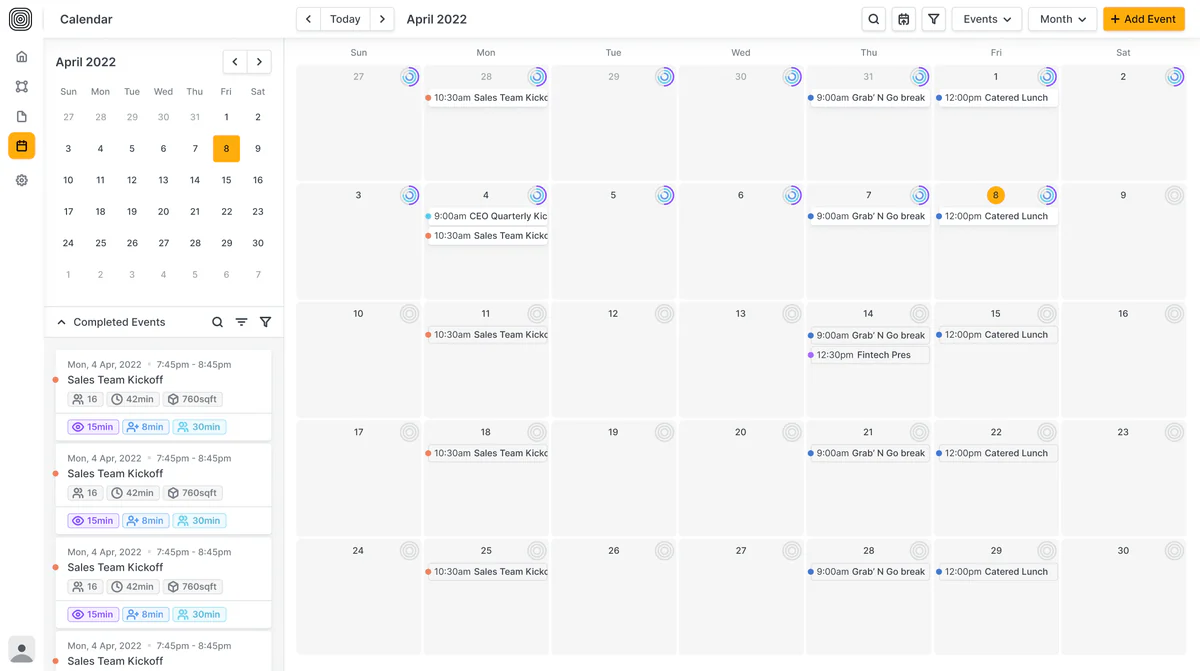The width and height of the screenshot is (1200, 671).
Task: Click the ring icon on April 30
Action: point(1175,551)
